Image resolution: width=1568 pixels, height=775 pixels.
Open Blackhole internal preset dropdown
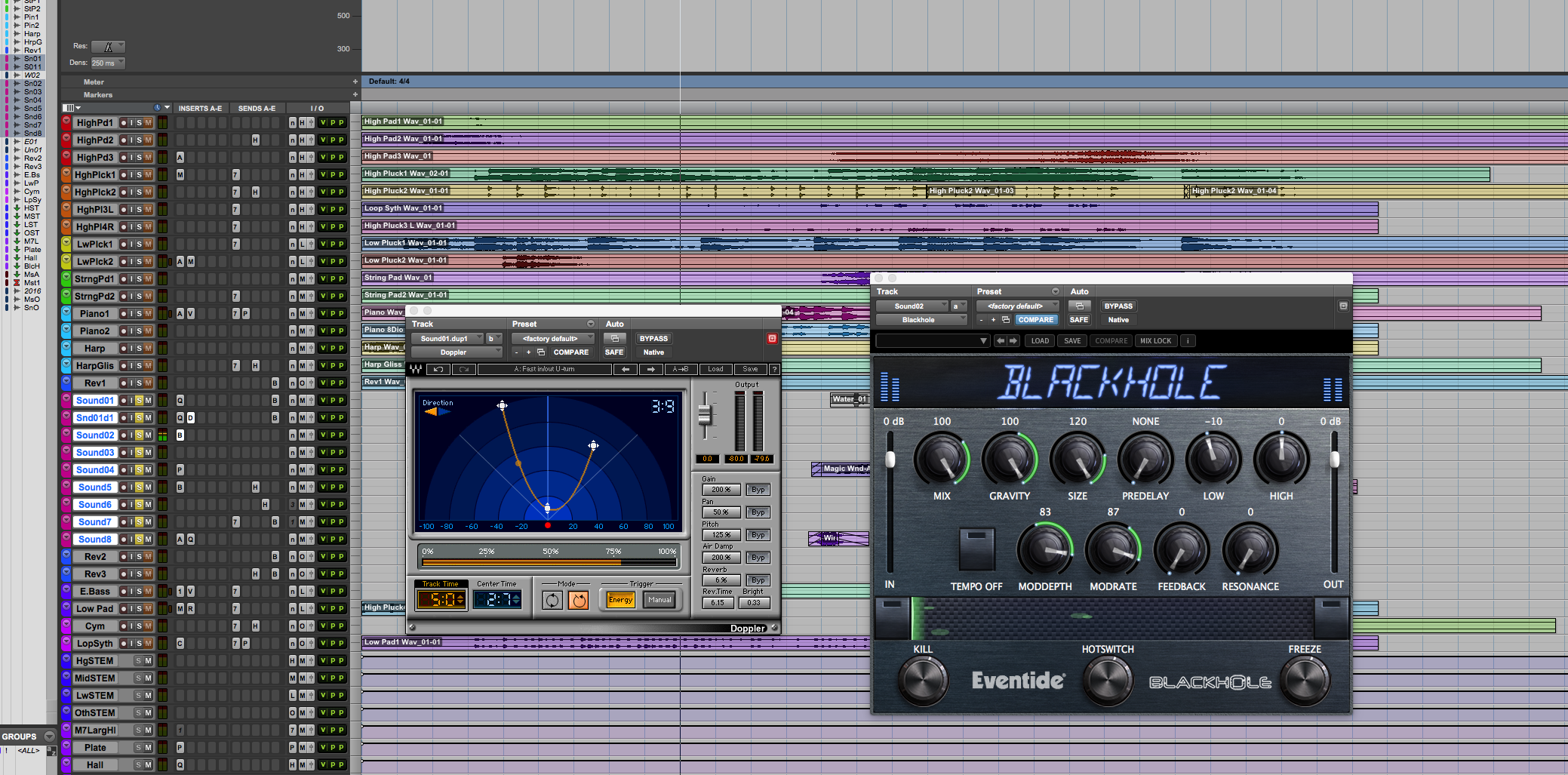933,341
